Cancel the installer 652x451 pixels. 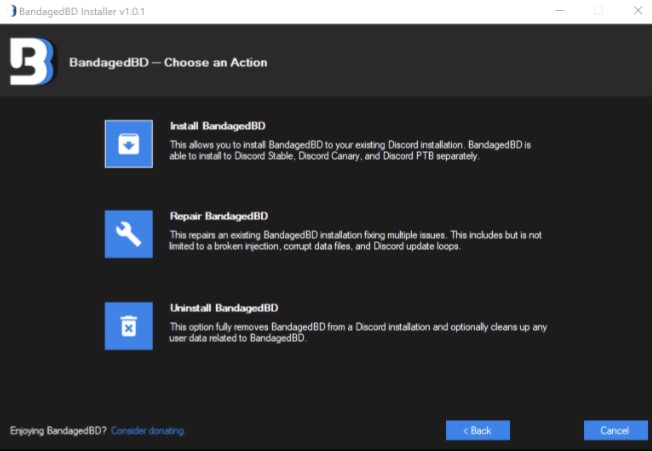[x=615, y=430]
